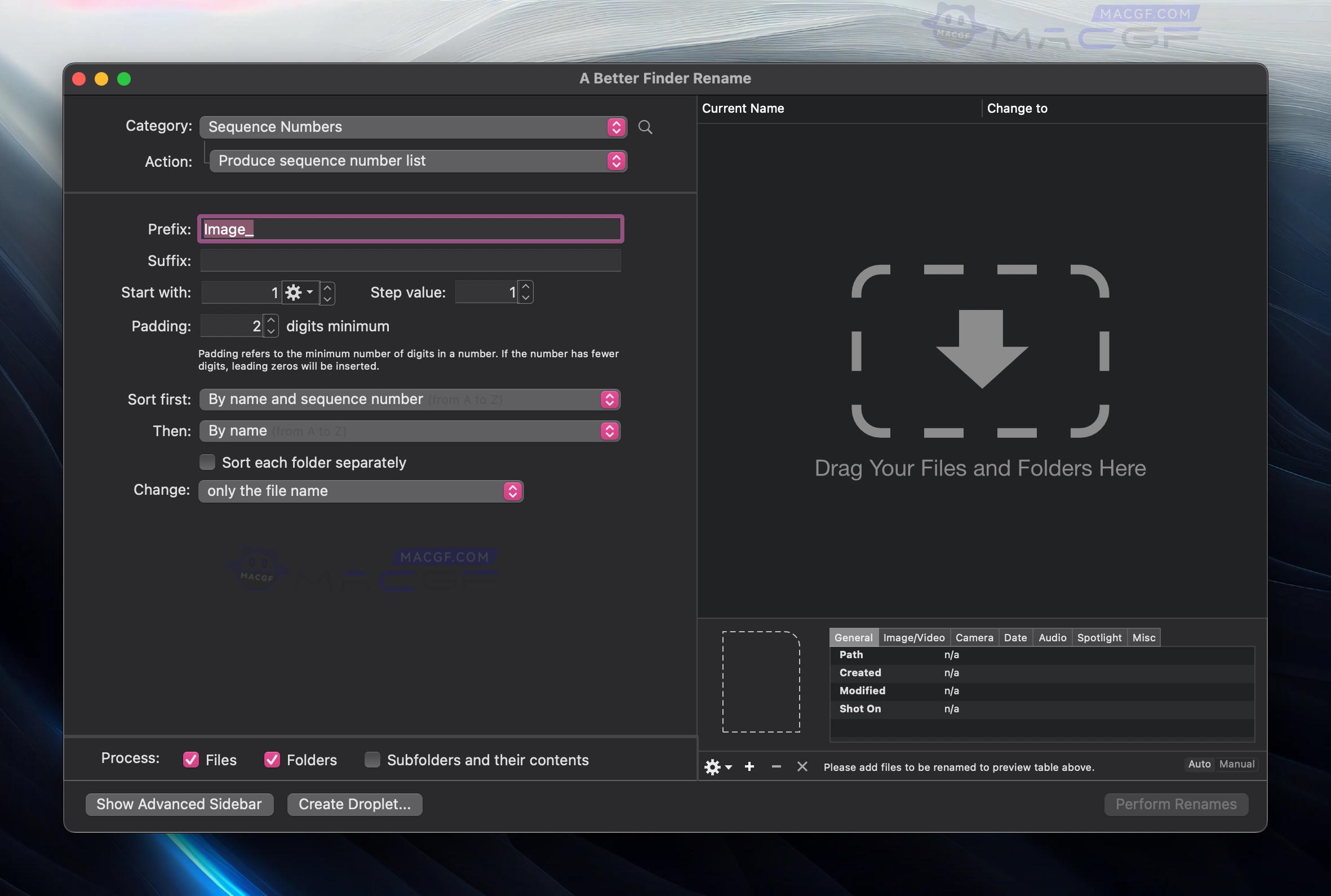Click the X icon to clear list
The height and width of the screenshot is (896, 1331).
[x=802, y=767]
